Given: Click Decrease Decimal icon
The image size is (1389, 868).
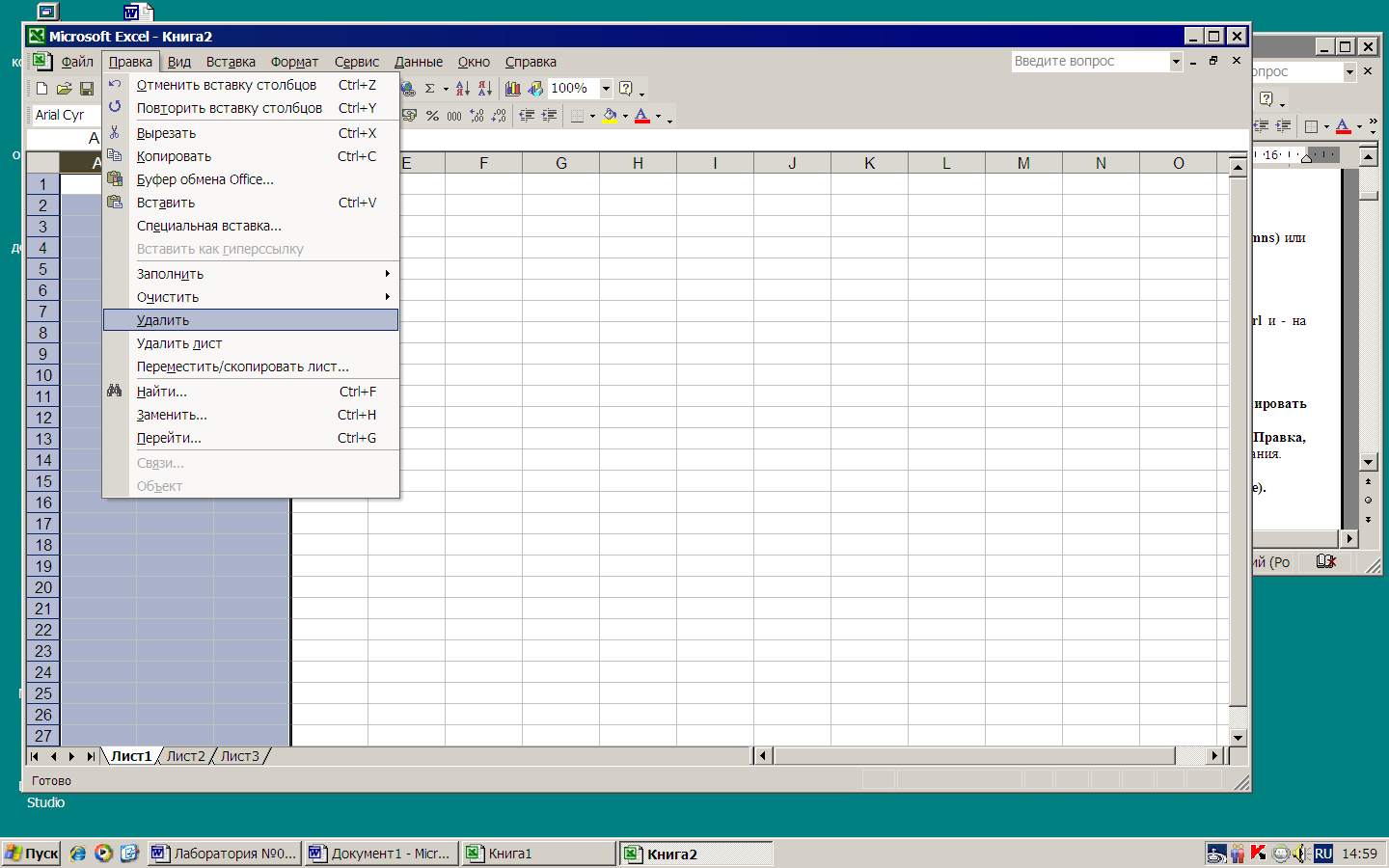Looking at the screenshot, I should pos(499,116).
